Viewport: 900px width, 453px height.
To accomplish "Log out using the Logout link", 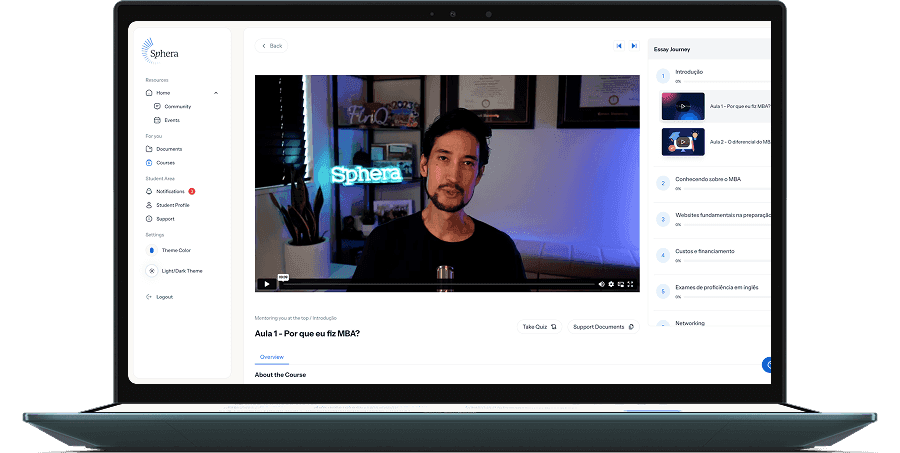I will click(x=160, y=297).
